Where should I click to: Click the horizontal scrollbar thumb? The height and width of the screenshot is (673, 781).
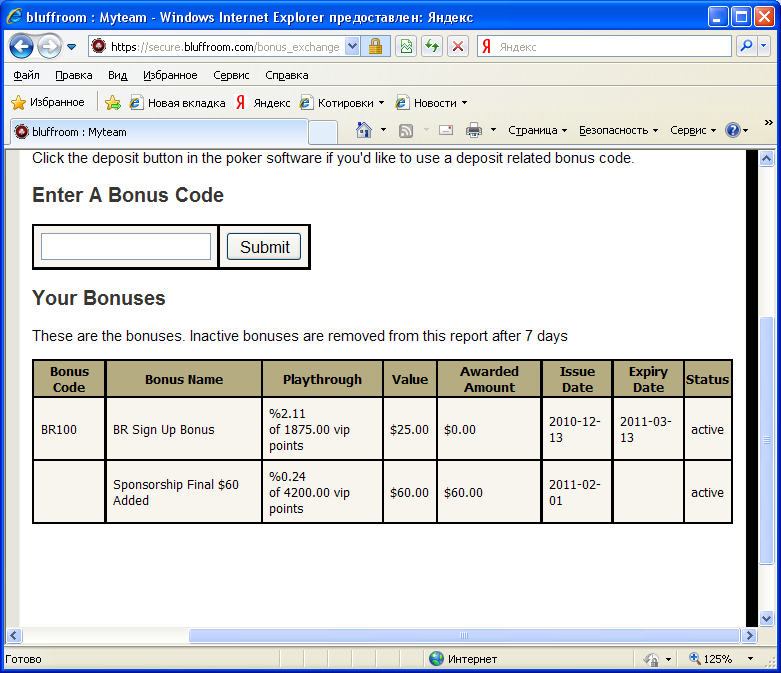[x=464, y=635]
